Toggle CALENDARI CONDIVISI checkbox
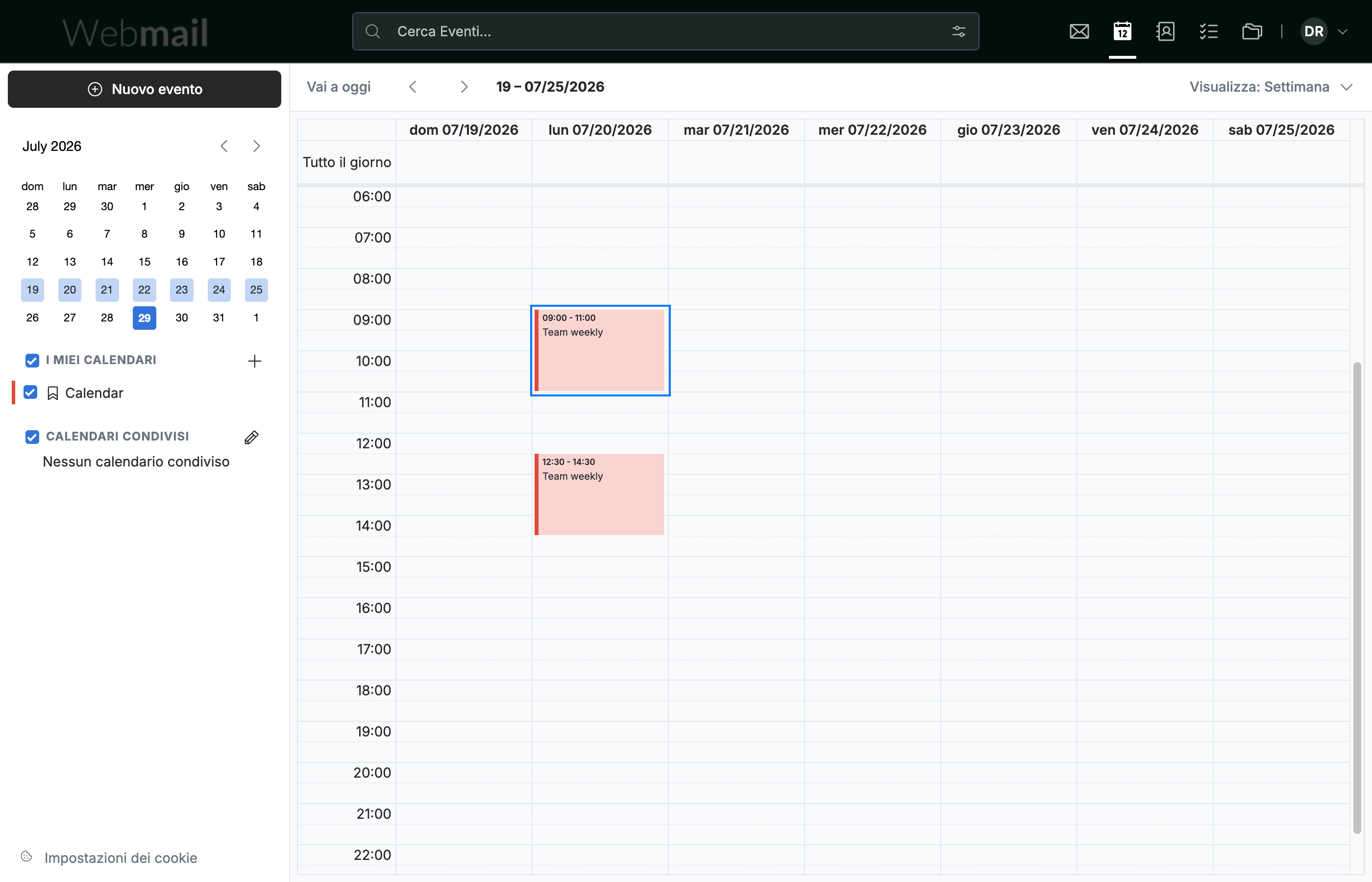The width and height of the screenshot is (1372, 882). 32,437
